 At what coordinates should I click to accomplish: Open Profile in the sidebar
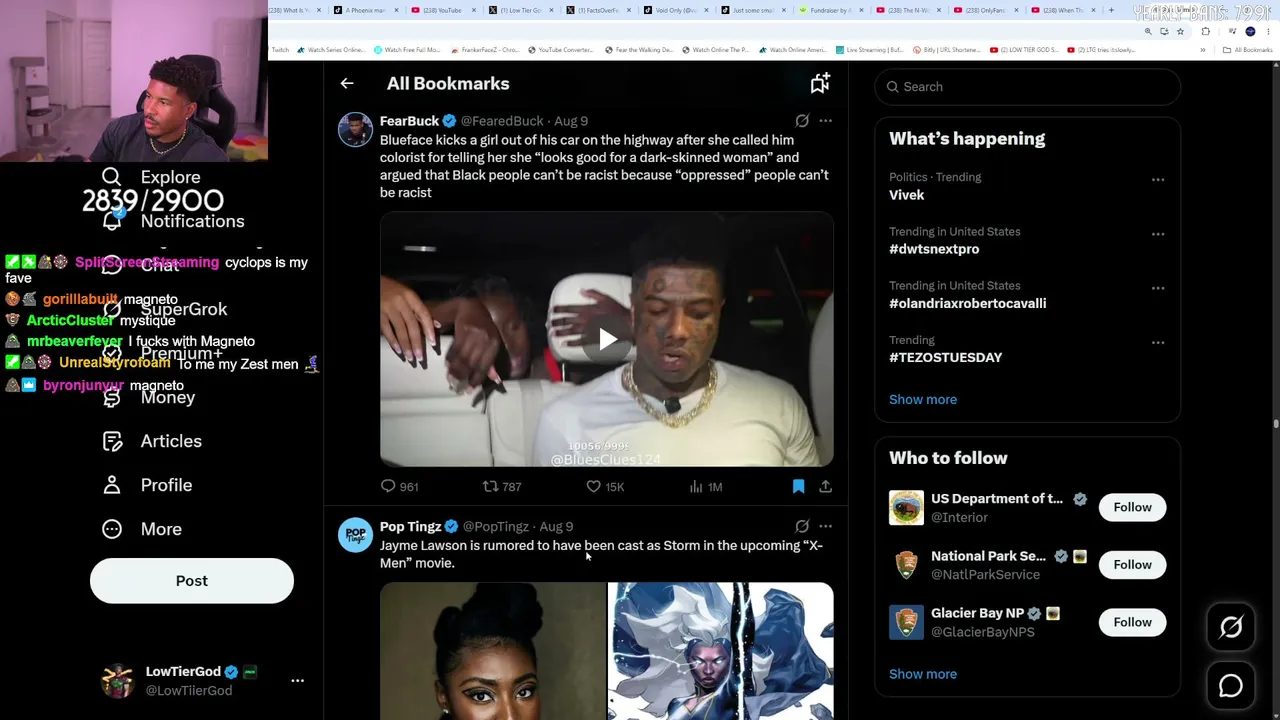pyautogui.click(x=147, y=485)
